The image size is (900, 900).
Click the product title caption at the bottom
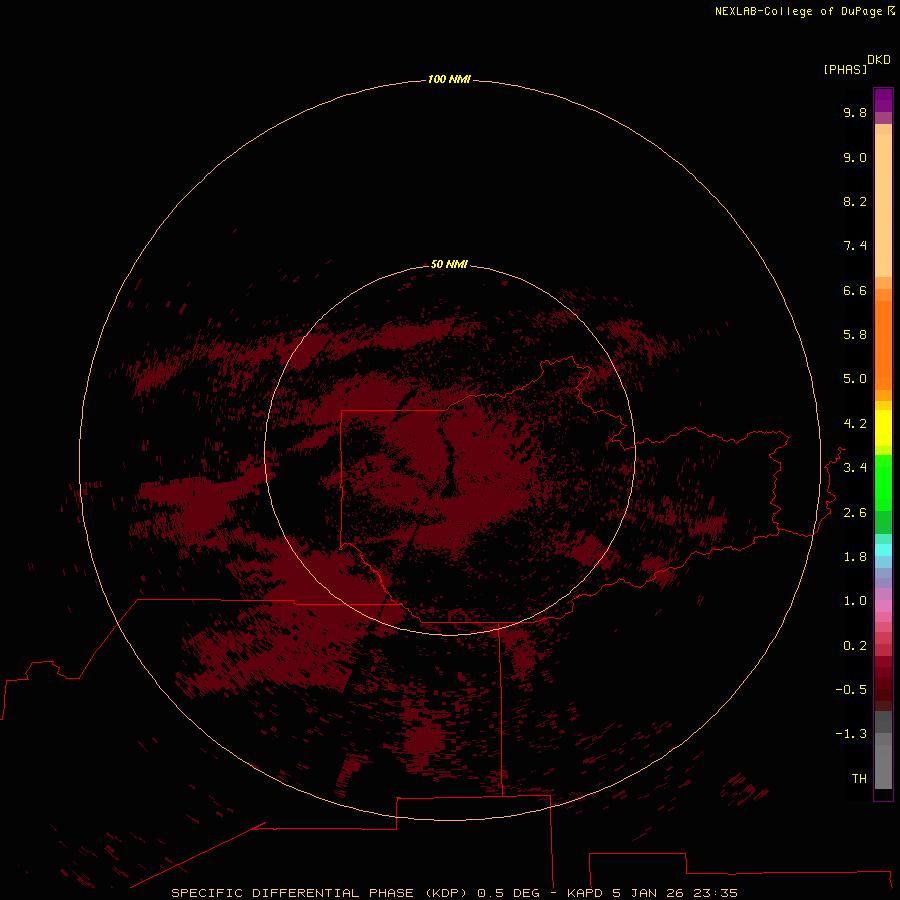coord(454,893)
